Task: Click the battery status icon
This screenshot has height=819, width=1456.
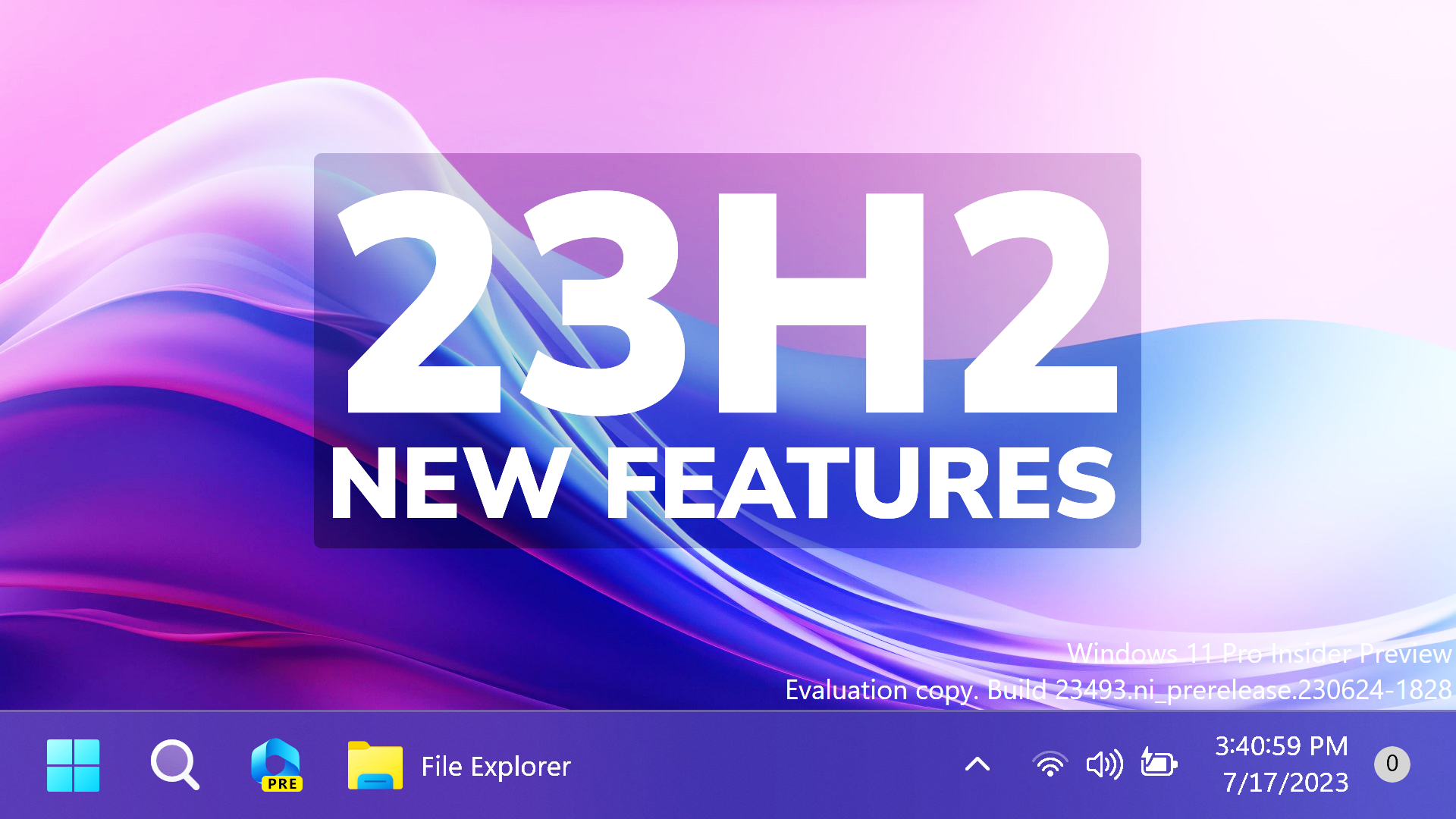Action: point(1159,764)
